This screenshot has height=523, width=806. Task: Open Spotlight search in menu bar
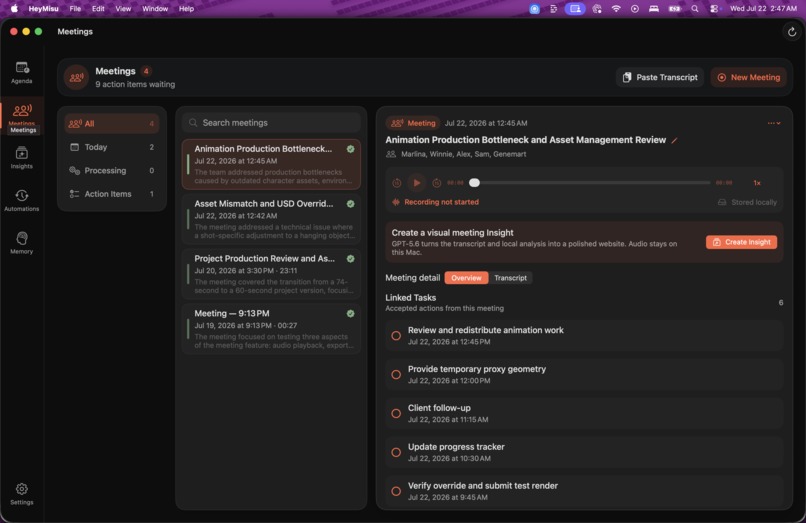pos(694,9)
